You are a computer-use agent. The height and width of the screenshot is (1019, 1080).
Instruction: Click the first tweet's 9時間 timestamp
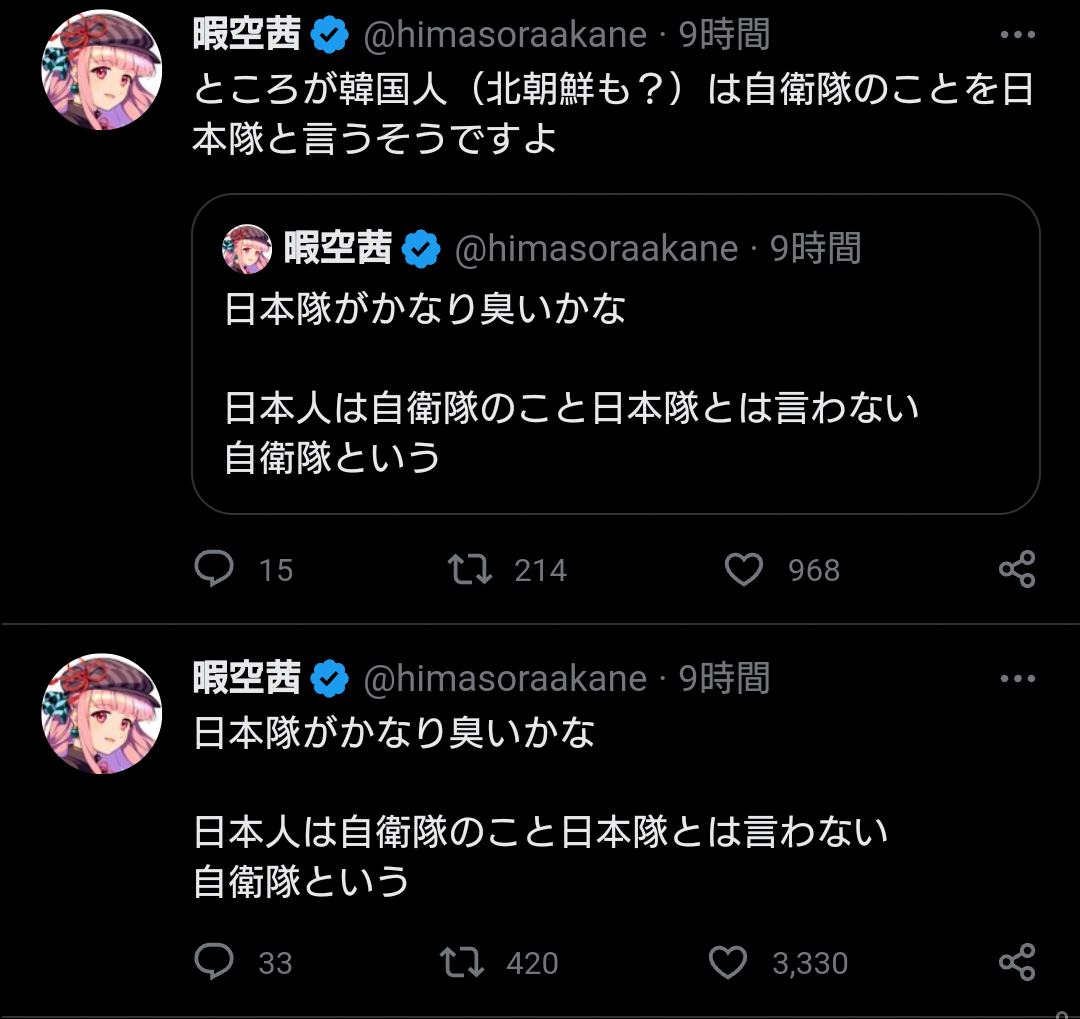[x=725, y=36]
